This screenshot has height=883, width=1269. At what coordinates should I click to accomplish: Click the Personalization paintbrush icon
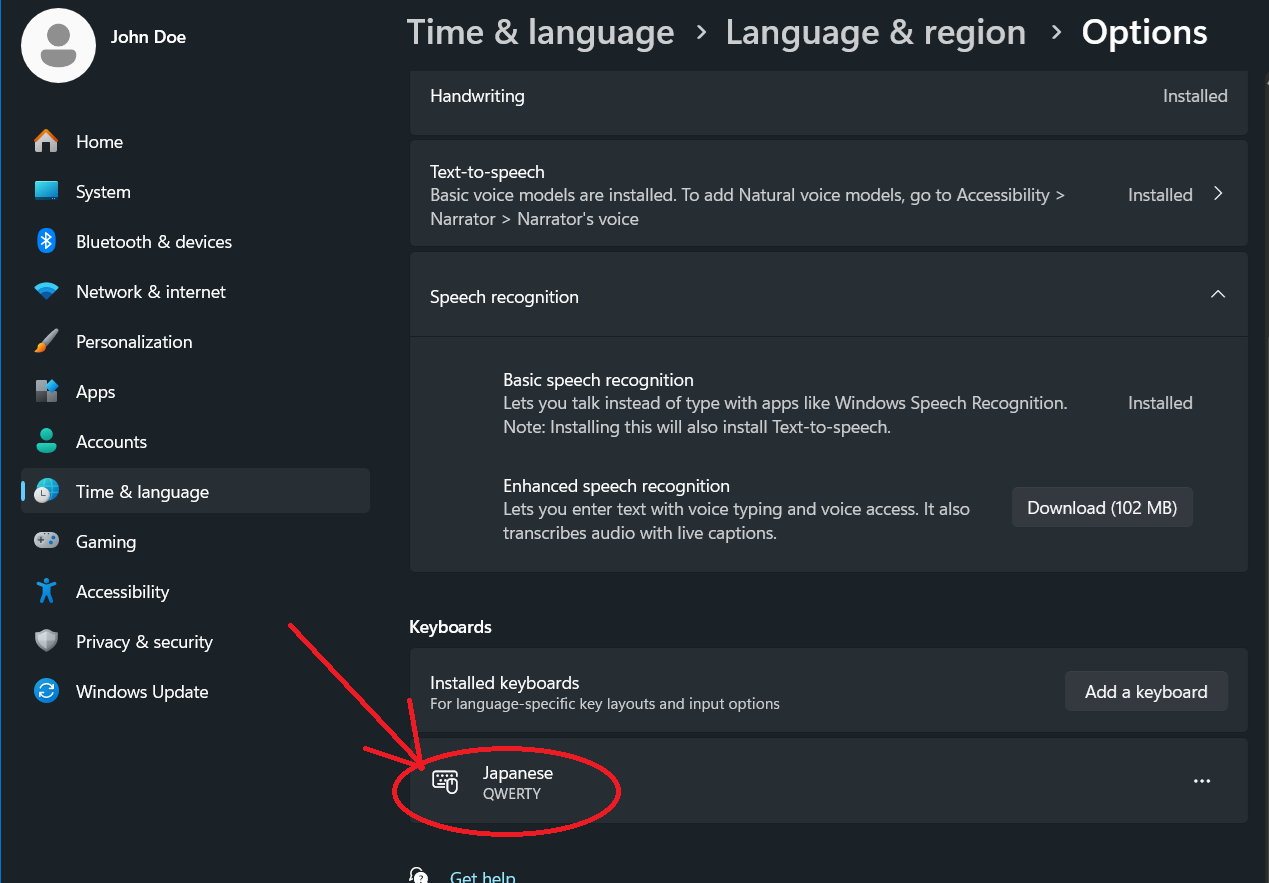coord(46,342)
